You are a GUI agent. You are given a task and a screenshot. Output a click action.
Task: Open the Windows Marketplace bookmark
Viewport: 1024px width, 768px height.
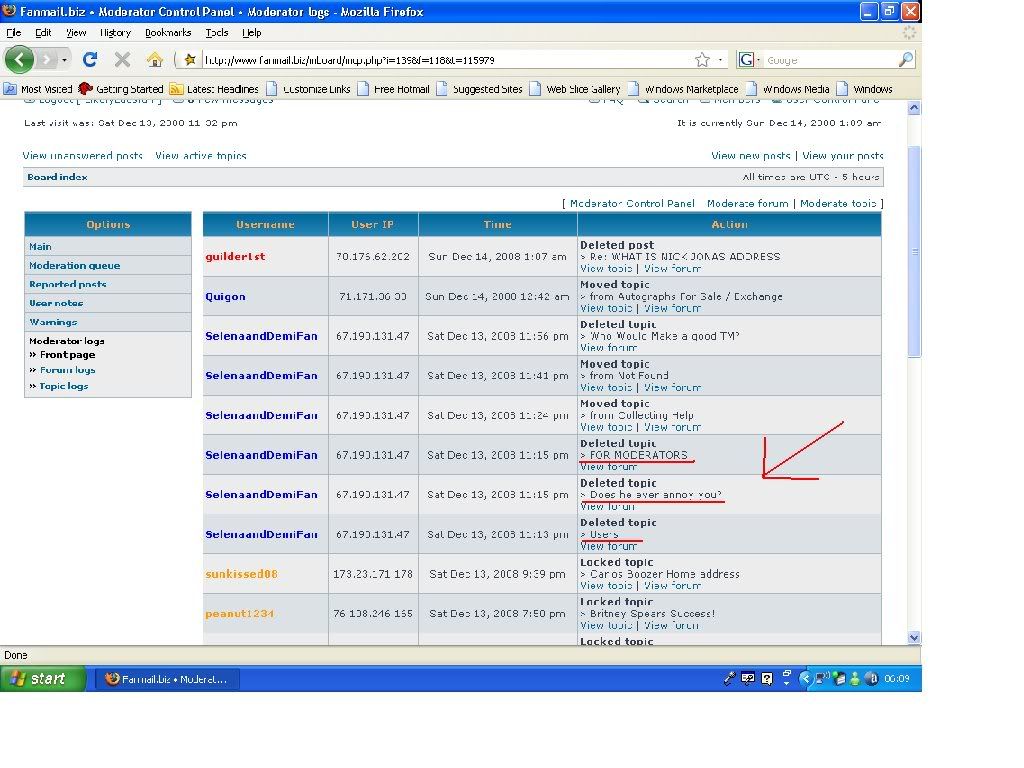pos(683,89)
